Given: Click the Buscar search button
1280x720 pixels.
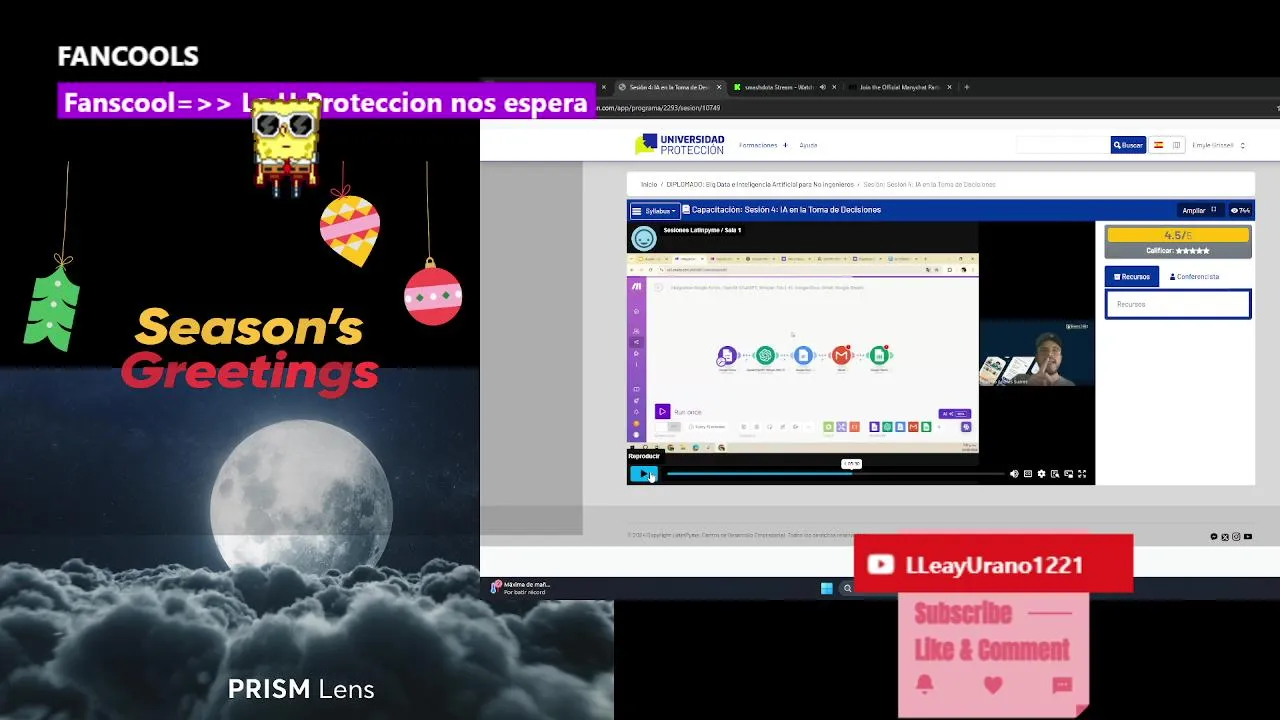Looking at the screenshot, I should (1128, 145).
